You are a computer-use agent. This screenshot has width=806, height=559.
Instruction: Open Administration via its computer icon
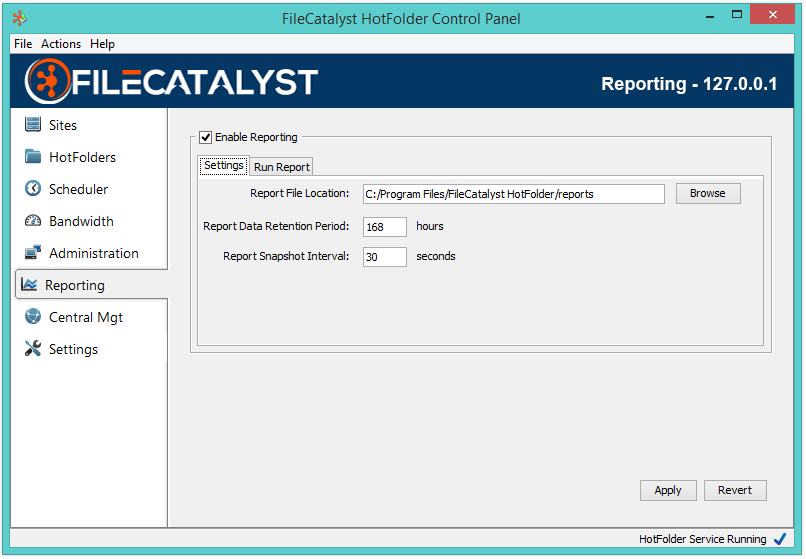coord(32,253)
